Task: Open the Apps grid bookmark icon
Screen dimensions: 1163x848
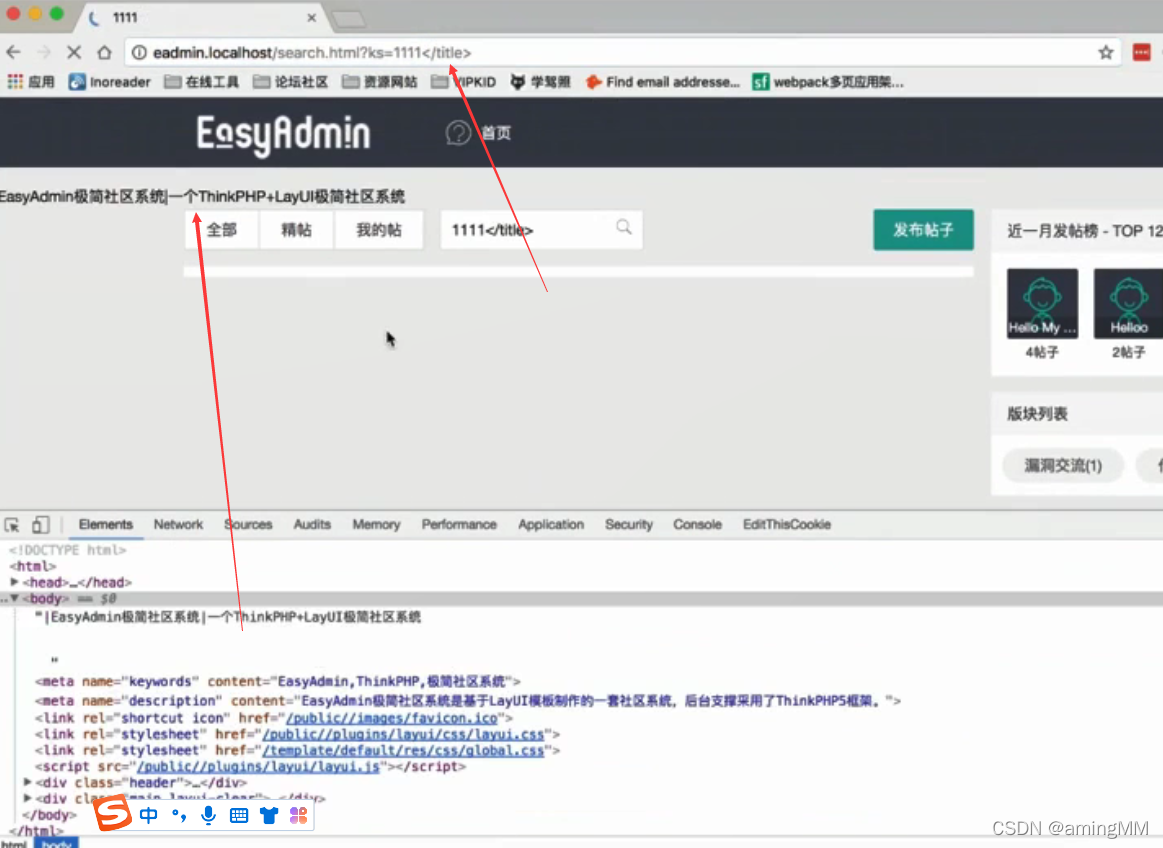Action: coord(15,82)
